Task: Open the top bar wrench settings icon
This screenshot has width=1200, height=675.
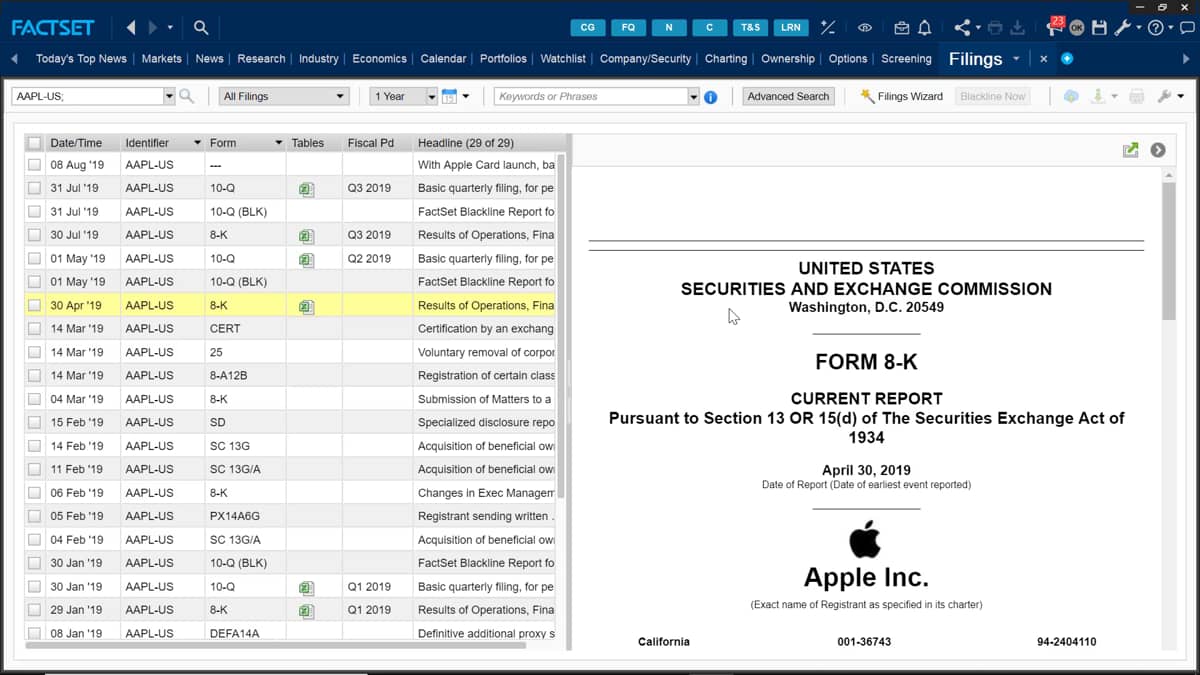Action: click(x=1122, y=28)
